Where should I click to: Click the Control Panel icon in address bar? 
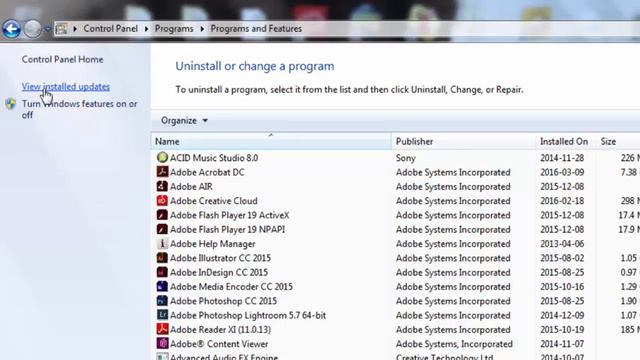point(61,29)
